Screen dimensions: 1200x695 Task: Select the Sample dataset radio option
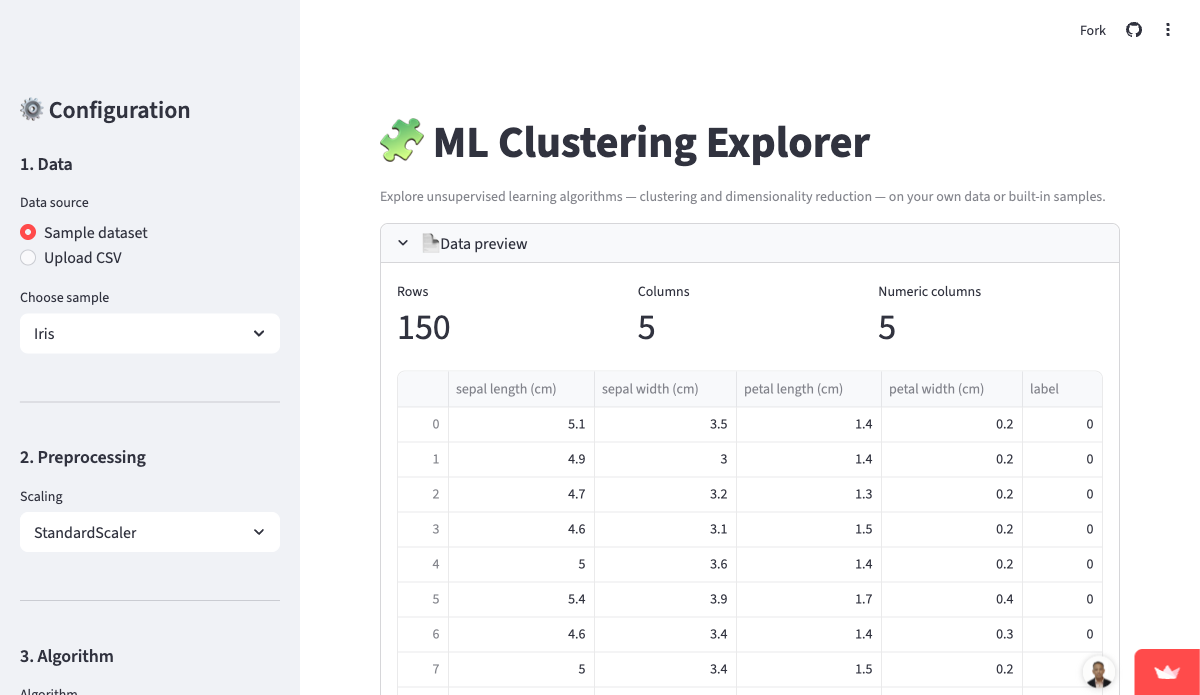(84, 232)
